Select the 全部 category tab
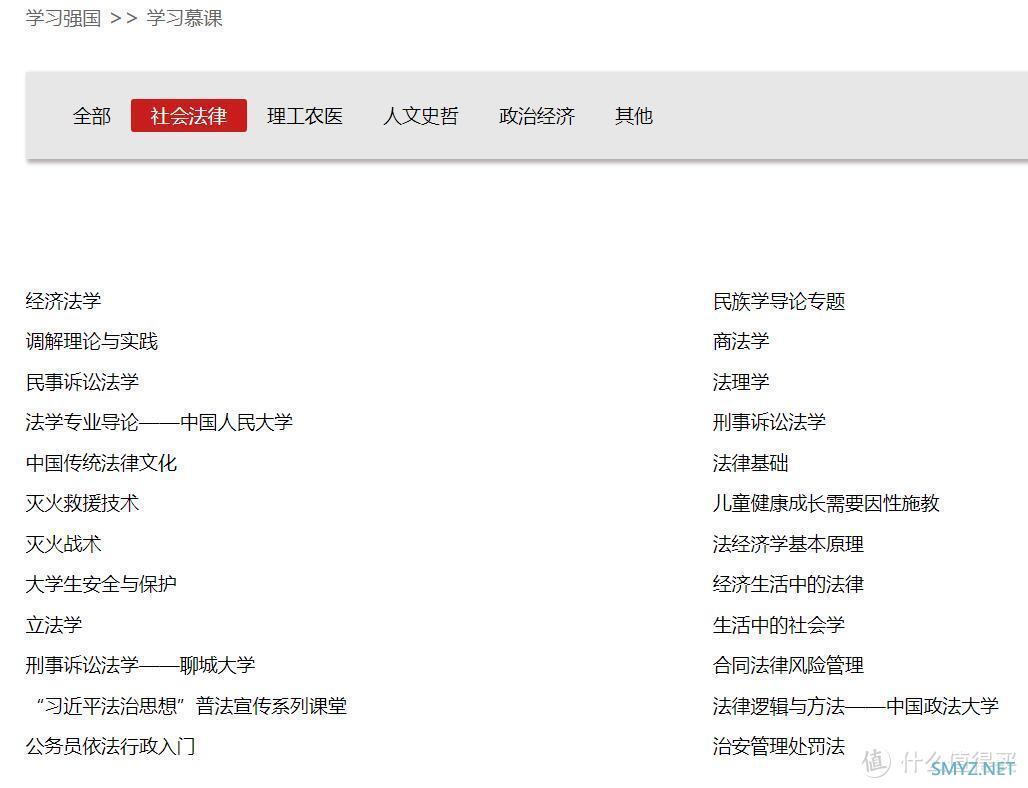Screen dimensions: 1028x788 pyautogui.click(x=91, y=116)
